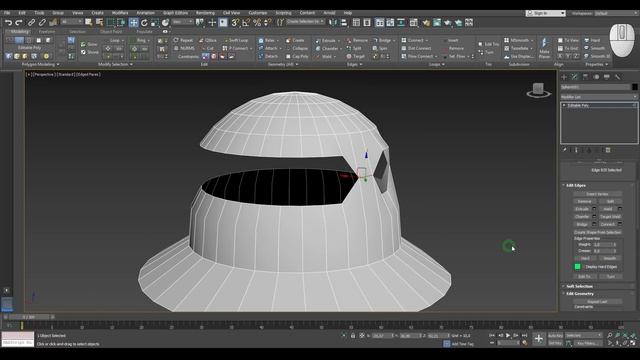Expand the Modify Selection panel dropdown

coord(115,64)
